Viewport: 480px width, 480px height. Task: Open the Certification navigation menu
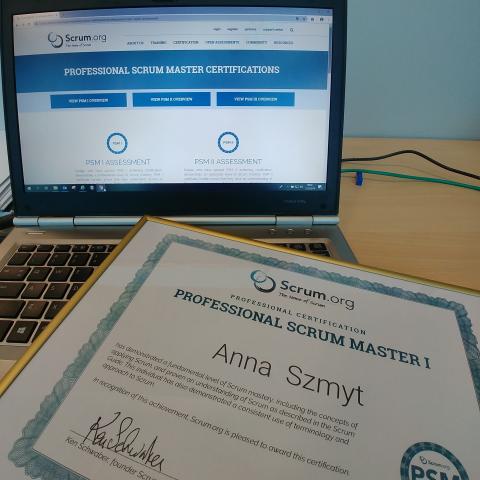pyautogui.click(x=186, y=43)
